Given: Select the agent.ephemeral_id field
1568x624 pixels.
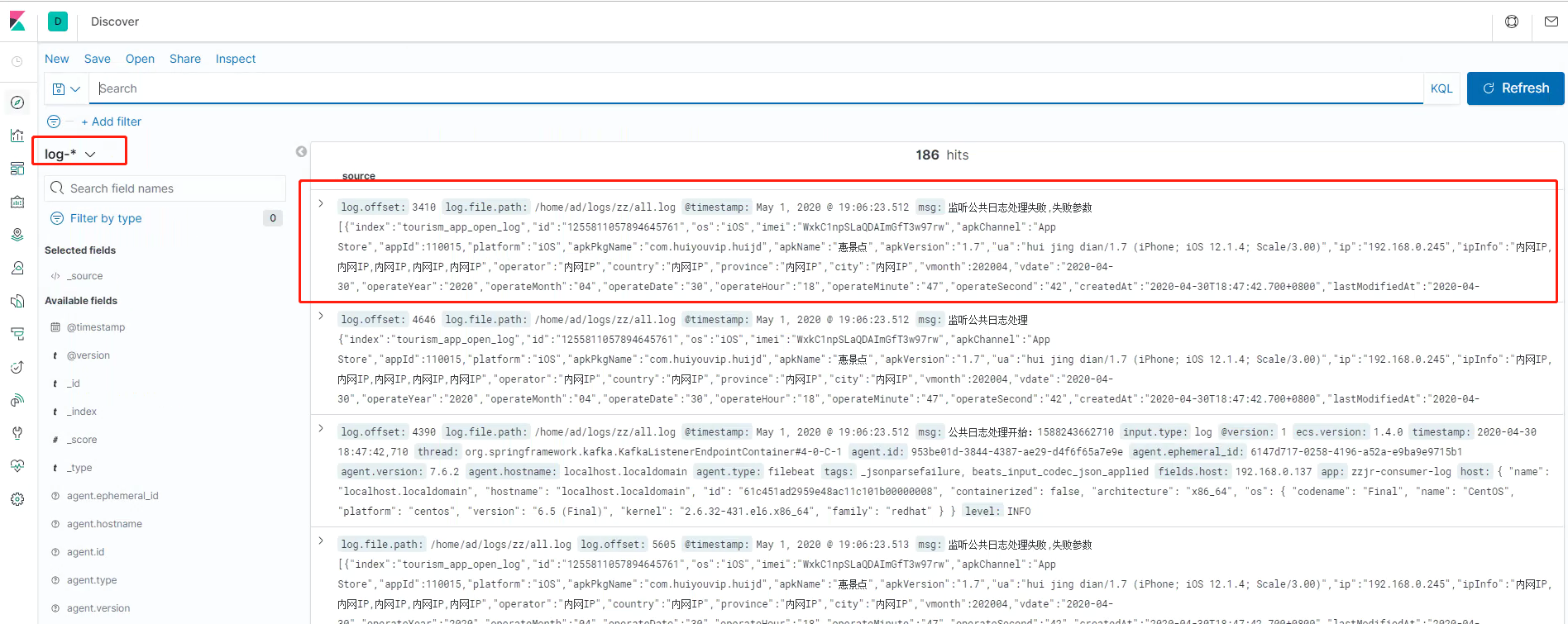Looking at the screenshot, I should (x=112, y=496).
